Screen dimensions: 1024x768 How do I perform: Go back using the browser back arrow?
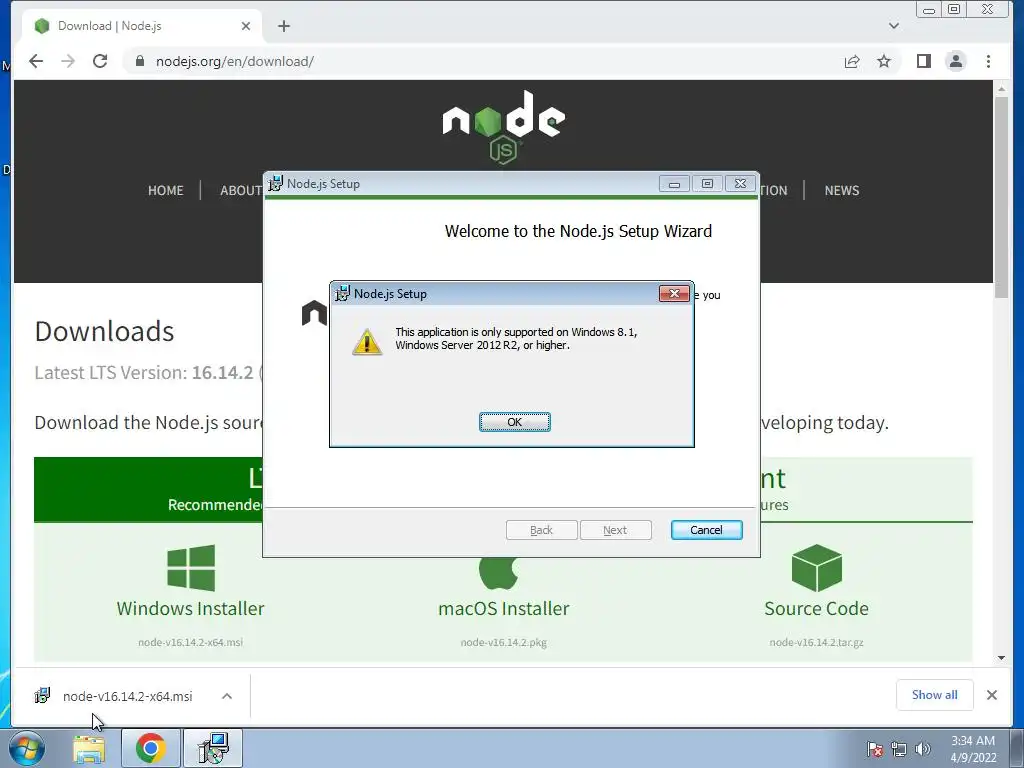[x=36, y=61]
